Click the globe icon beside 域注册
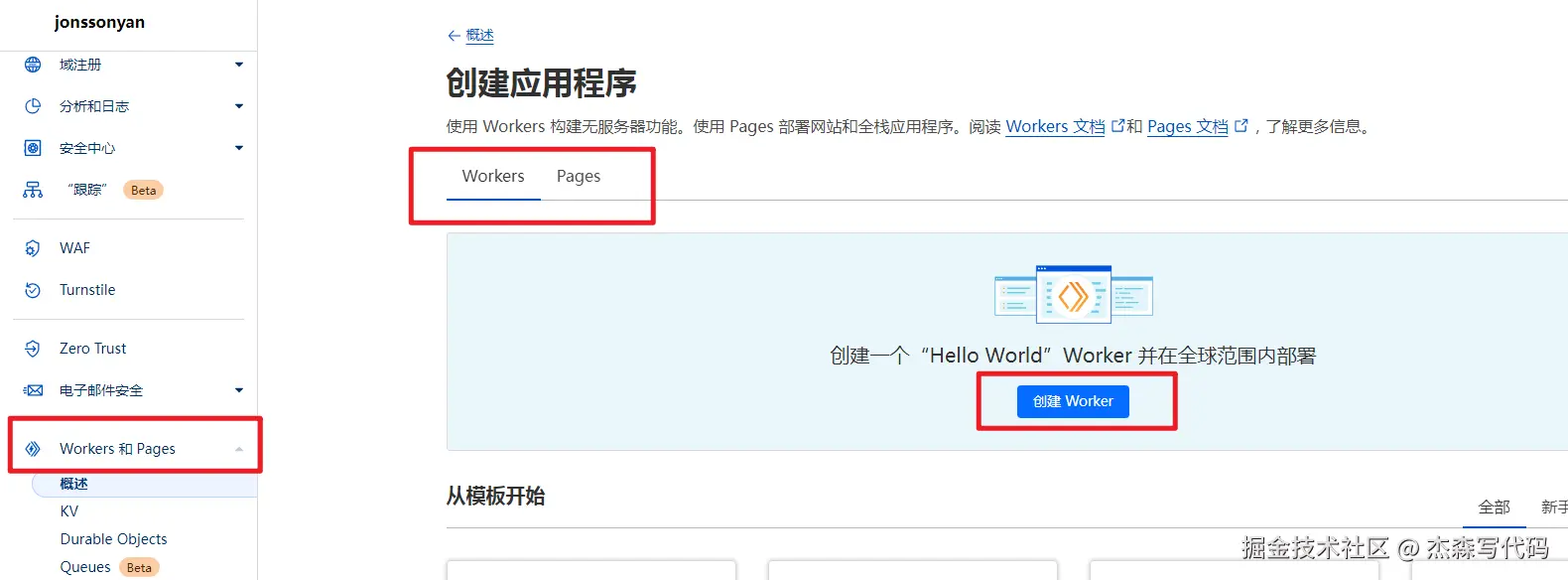The width and height of the screenshot is (1568, 580). tap(33, 65)
